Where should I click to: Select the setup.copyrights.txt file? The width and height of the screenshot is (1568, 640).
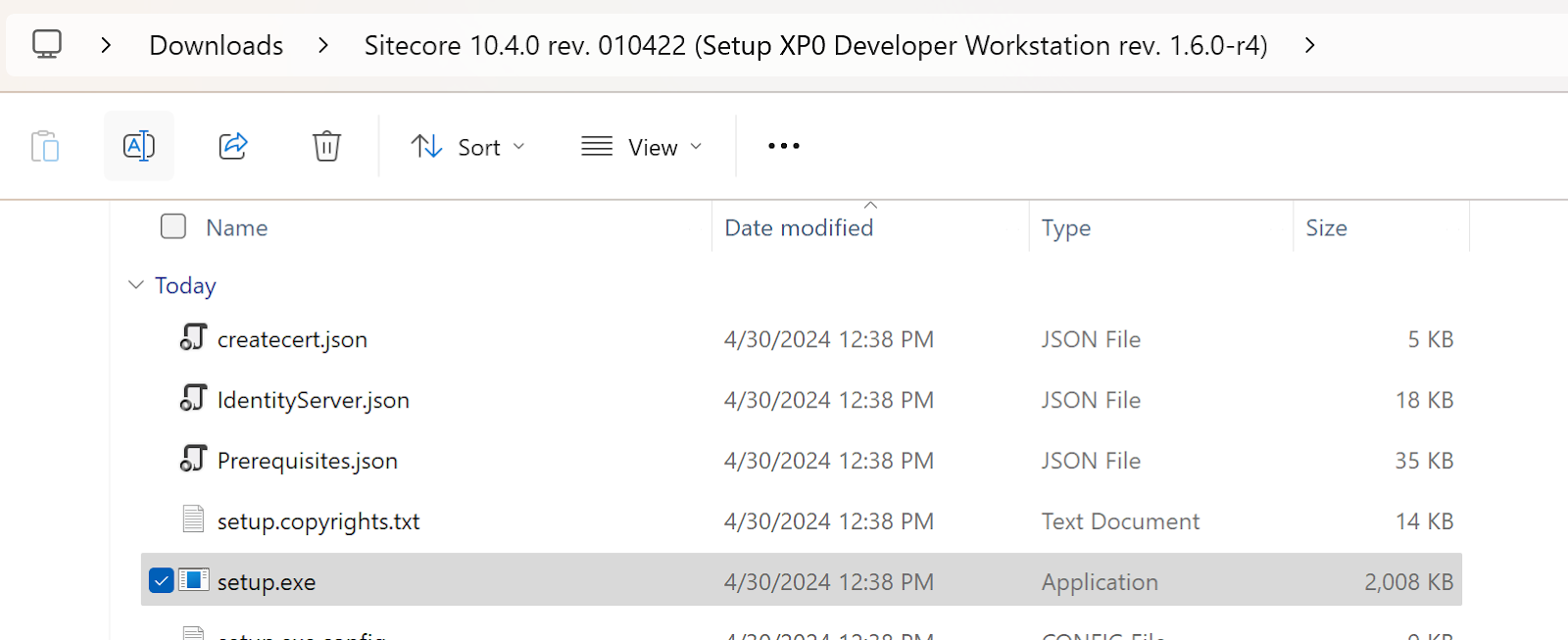coord(318,521)
